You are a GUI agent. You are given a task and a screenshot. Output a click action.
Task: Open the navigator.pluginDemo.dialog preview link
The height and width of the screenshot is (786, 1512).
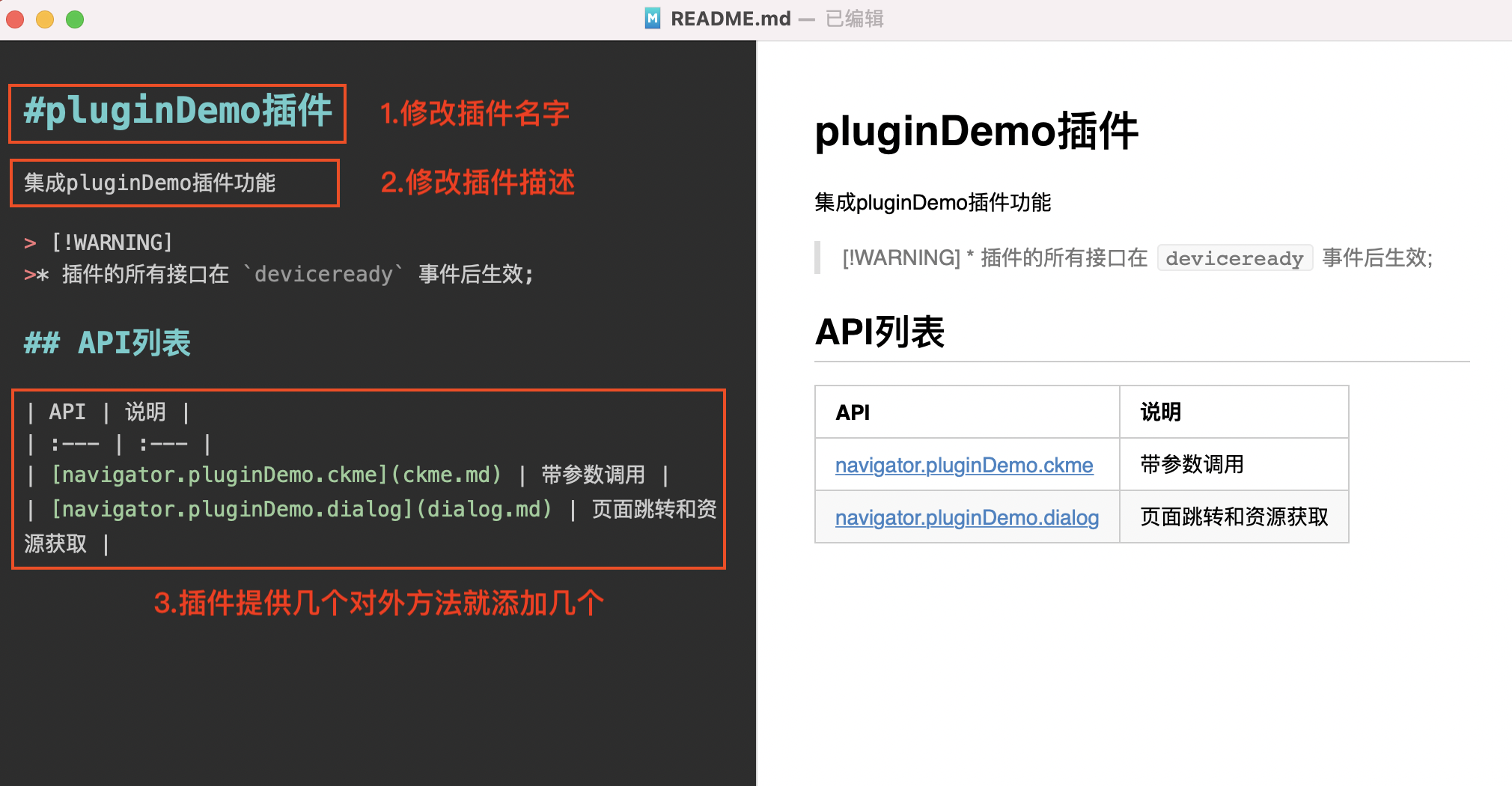pos(967,517)
